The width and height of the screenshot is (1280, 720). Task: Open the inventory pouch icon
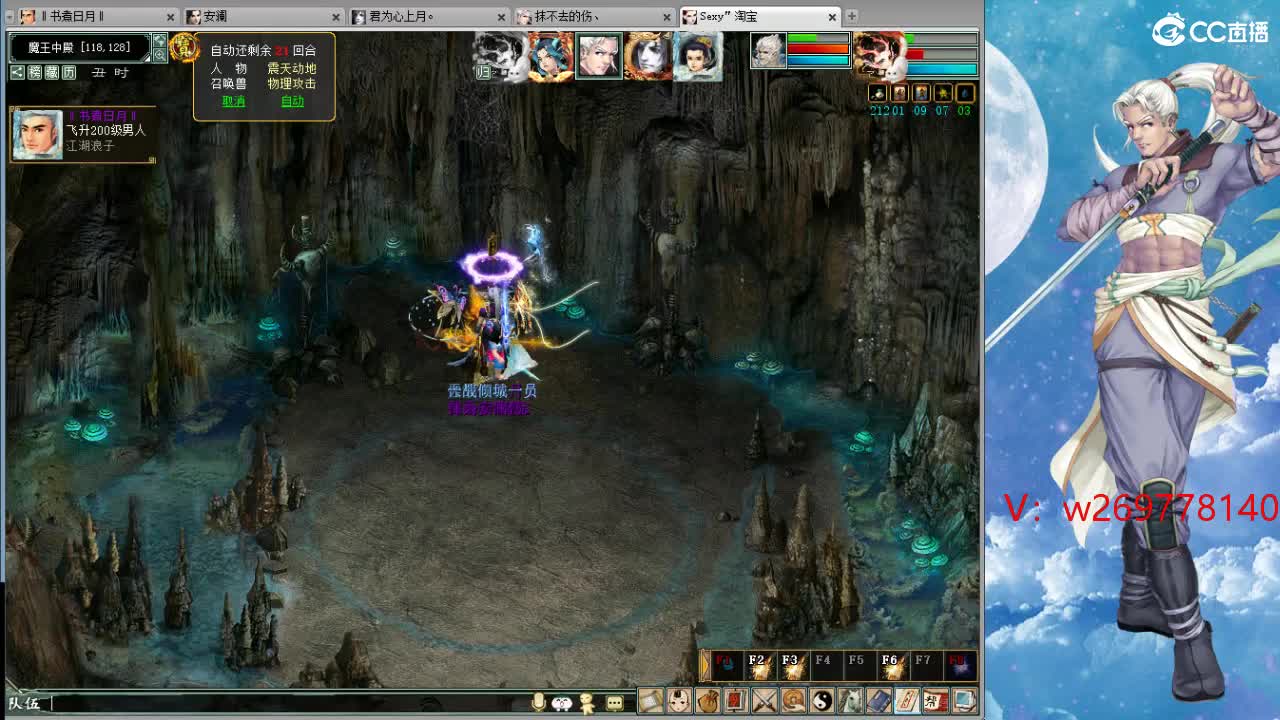point(708,701)
